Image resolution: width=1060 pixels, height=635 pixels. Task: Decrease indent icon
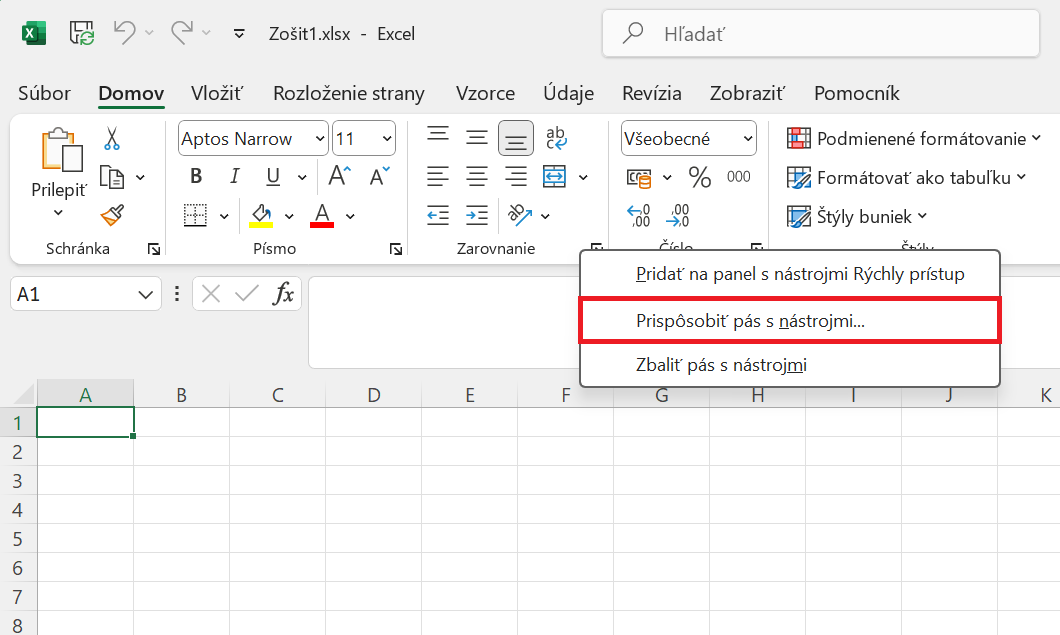(x=437, y=216)
